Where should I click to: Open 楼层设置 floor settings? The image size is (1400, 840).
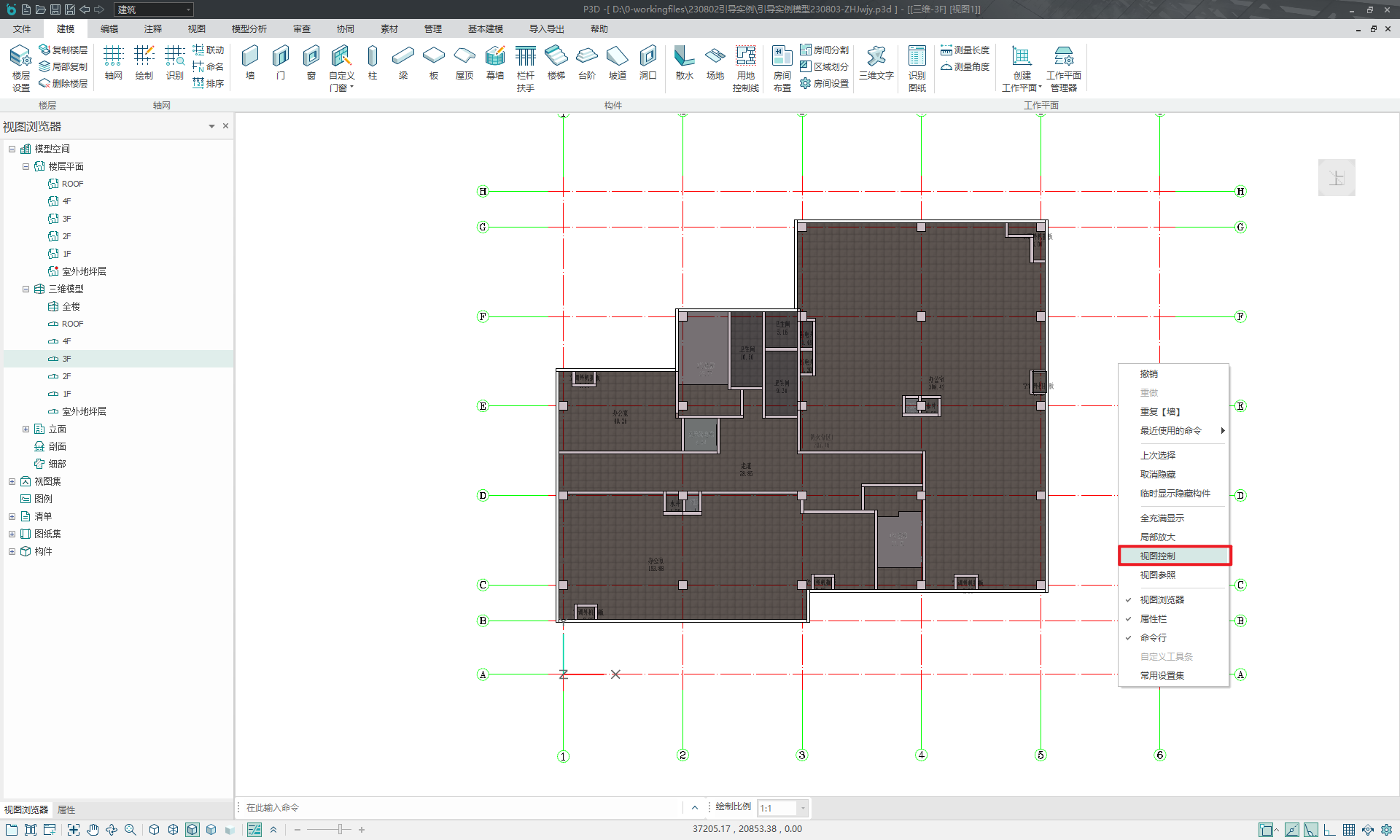pyautogui.click(x=21, y=67)
